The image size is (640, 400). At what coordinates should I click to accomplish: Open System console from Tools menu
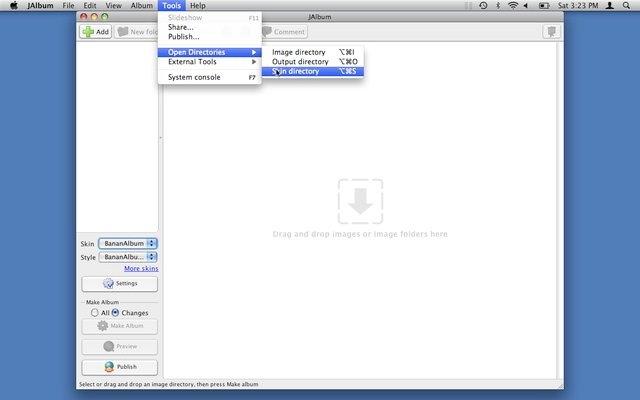pos(209,77)
